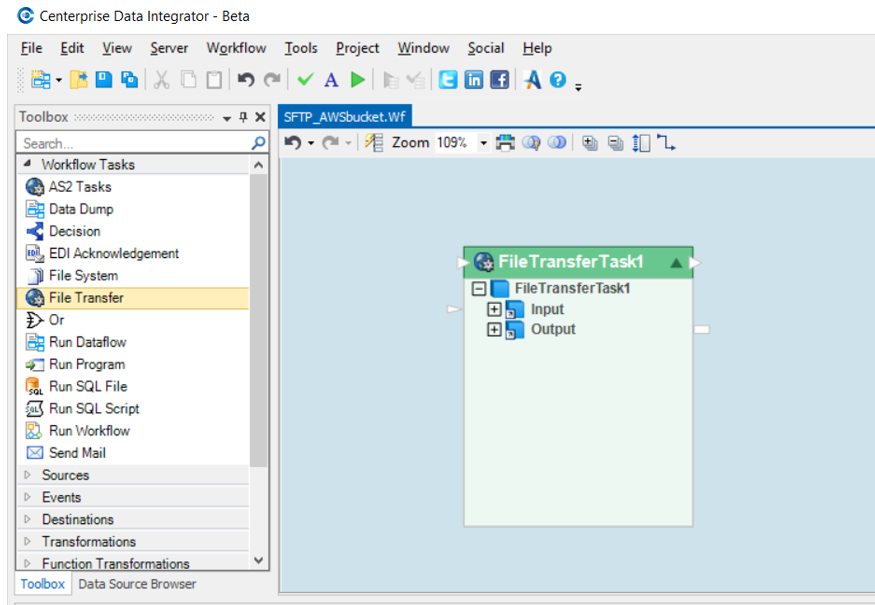The width and height of the screenshot is (875, 605).
Task: Select Run SQL Script in the toolbox
Action: pyautogui.click(x=94, y=408)
